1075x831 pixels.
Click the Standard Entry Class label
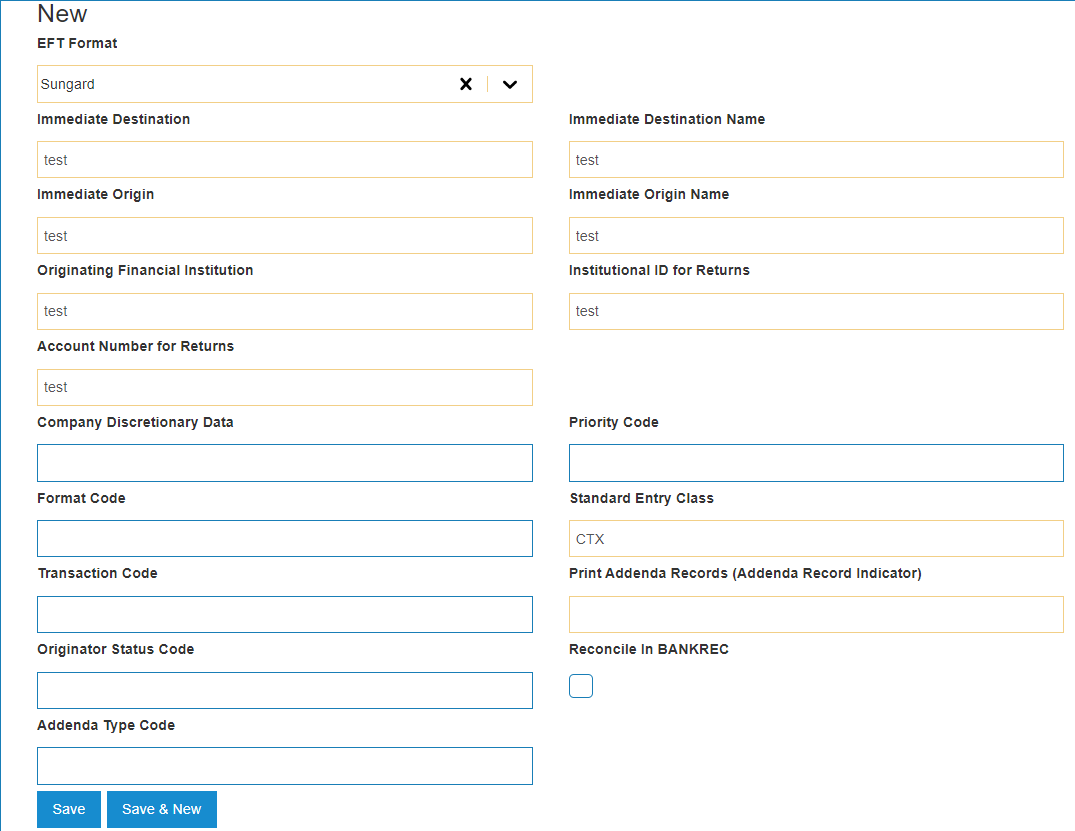641,498
